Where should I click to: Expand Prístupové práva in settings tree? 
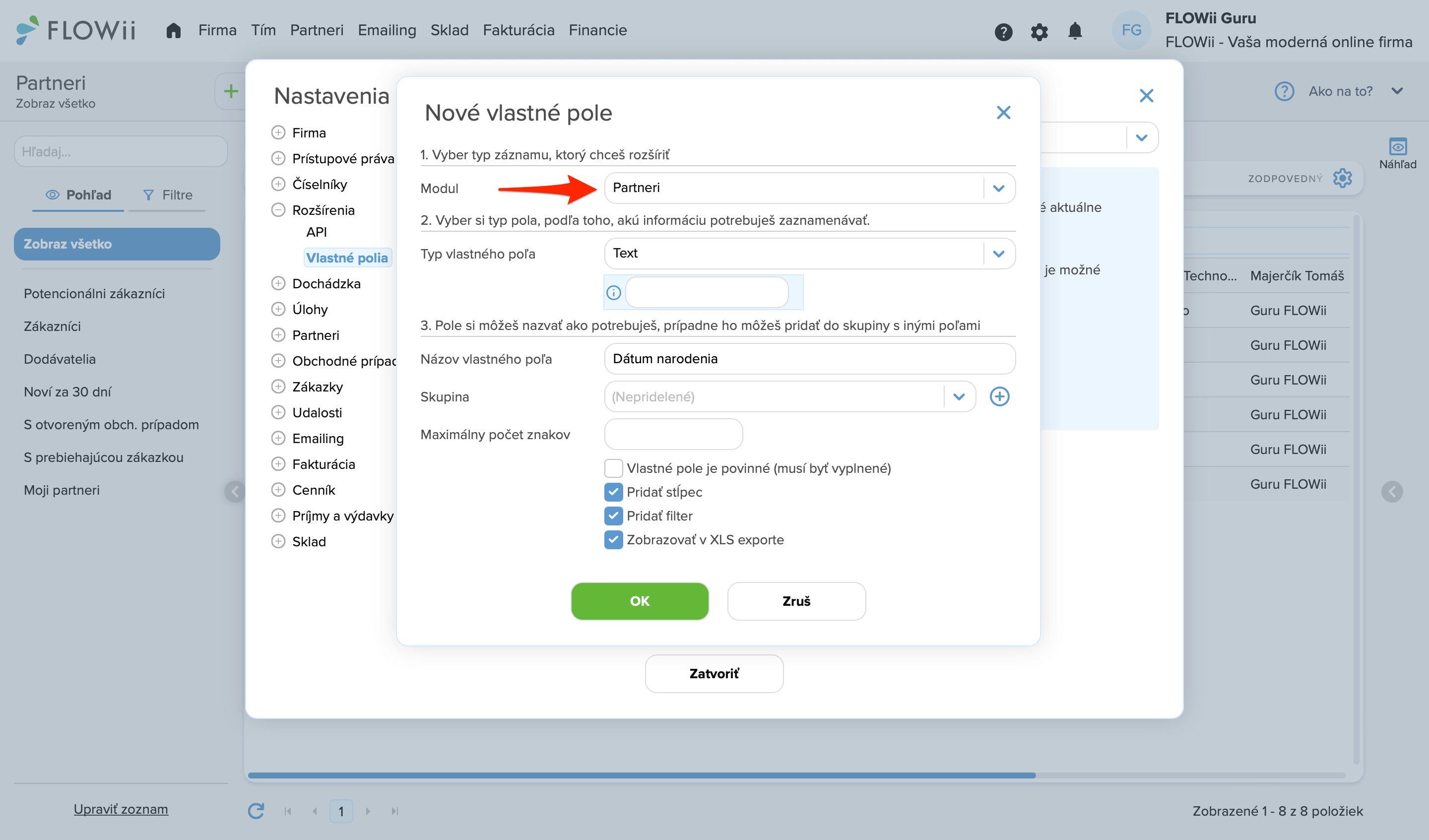tap(278, 158)
